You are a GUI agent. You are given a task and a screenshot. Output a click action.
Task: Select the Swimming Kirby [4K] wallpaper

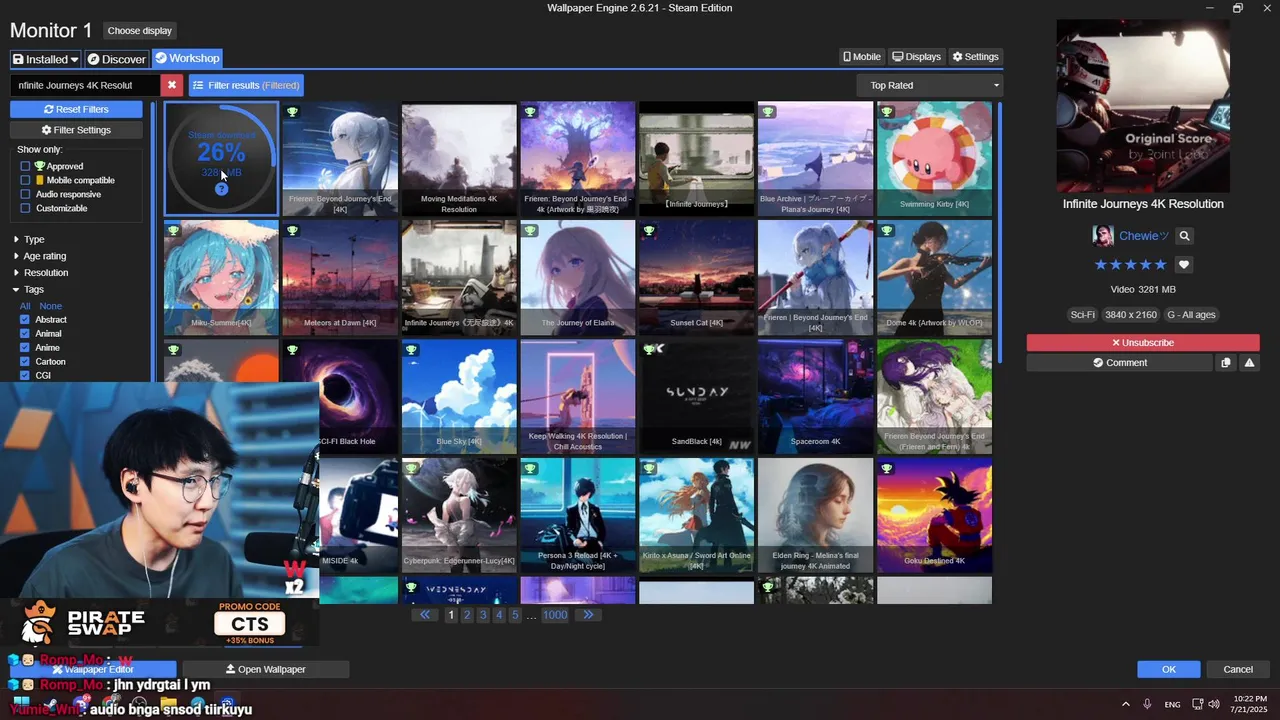(934, 159)
